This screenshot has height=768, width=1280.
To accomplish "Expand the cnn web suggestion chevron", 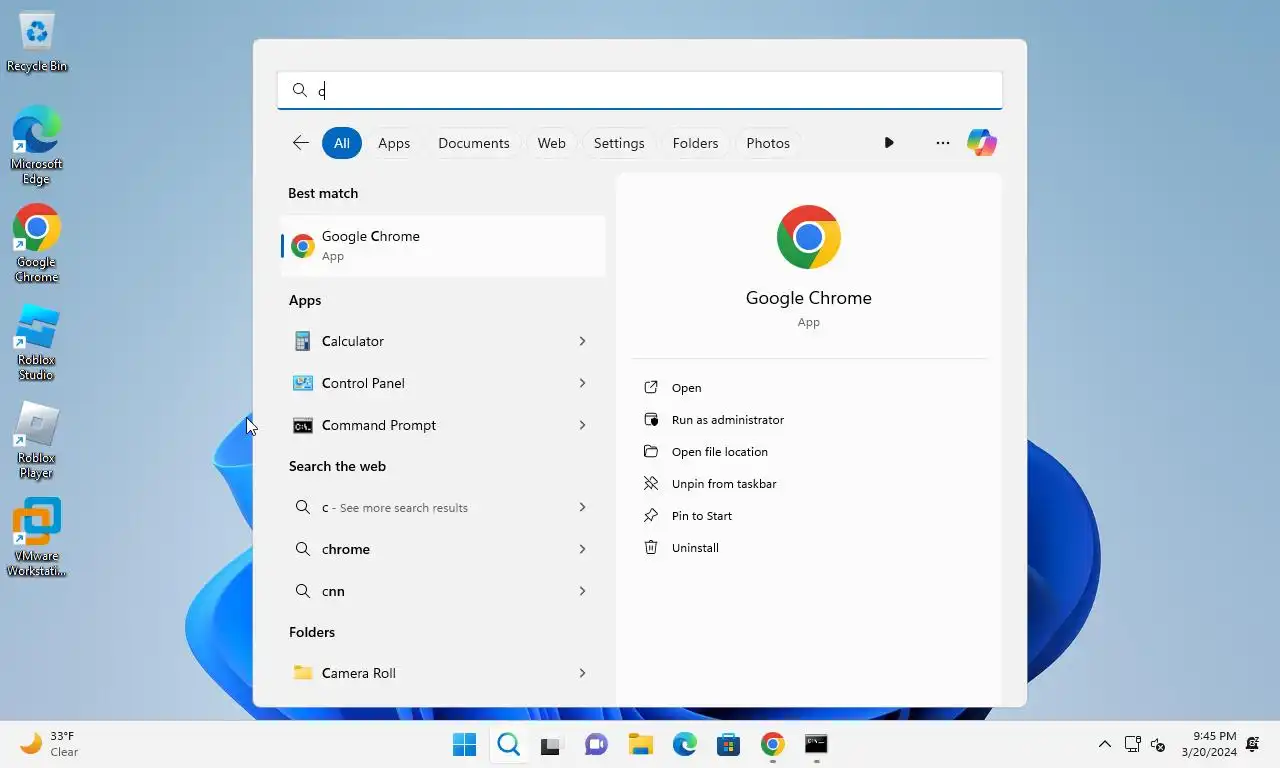I will pyautogui.click(x=582, y=591).
